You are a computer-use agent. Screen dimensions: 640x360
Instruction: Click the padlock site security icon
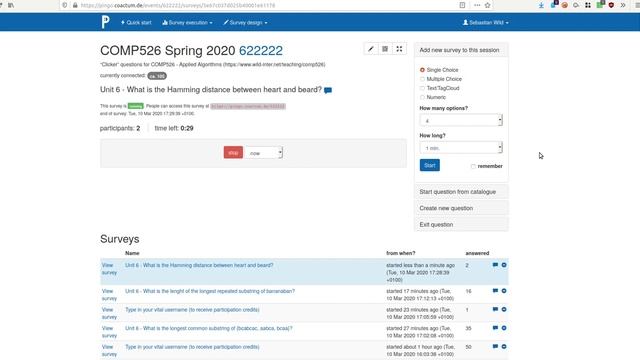[75, 5]
